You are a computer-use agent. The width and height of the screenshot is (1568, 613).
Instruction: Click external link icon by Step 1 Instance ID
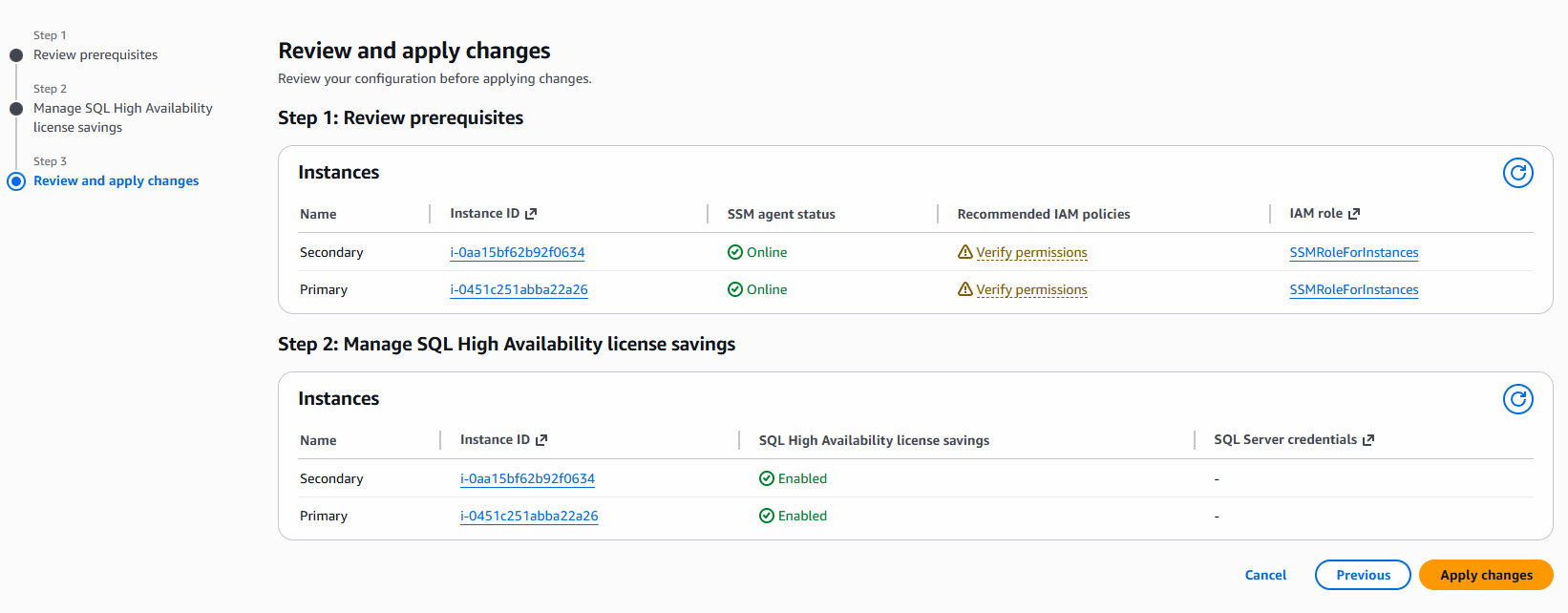pos(531,214)
